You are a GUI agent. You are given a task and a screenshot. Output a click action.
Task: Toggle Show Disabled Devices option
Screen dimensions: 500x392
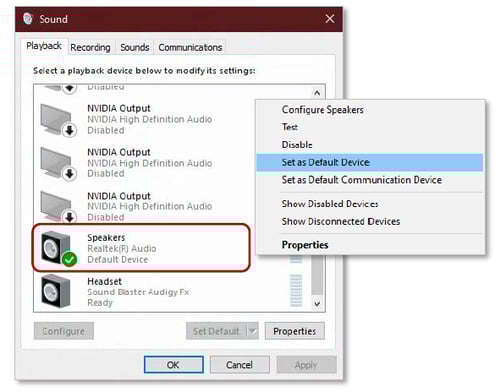click(370, 204)
